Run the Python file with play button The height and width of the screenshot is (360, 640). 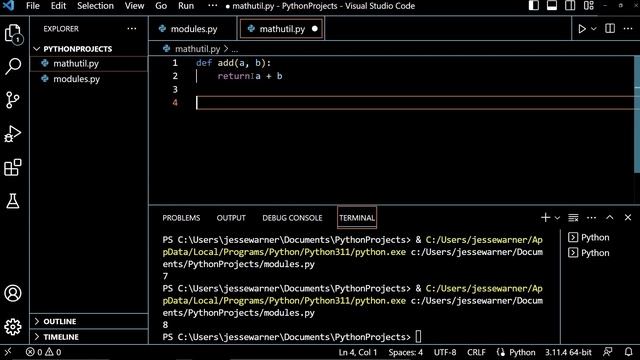(582, 29)
